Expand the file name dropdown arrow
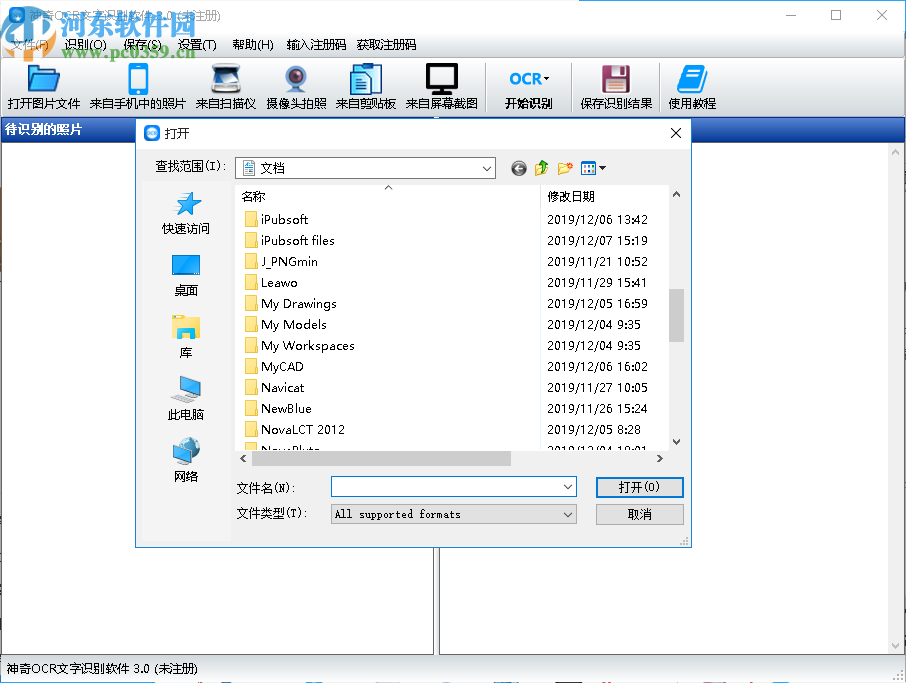The height and width of the screenshot is (683, 906). [x=568, y=487]
